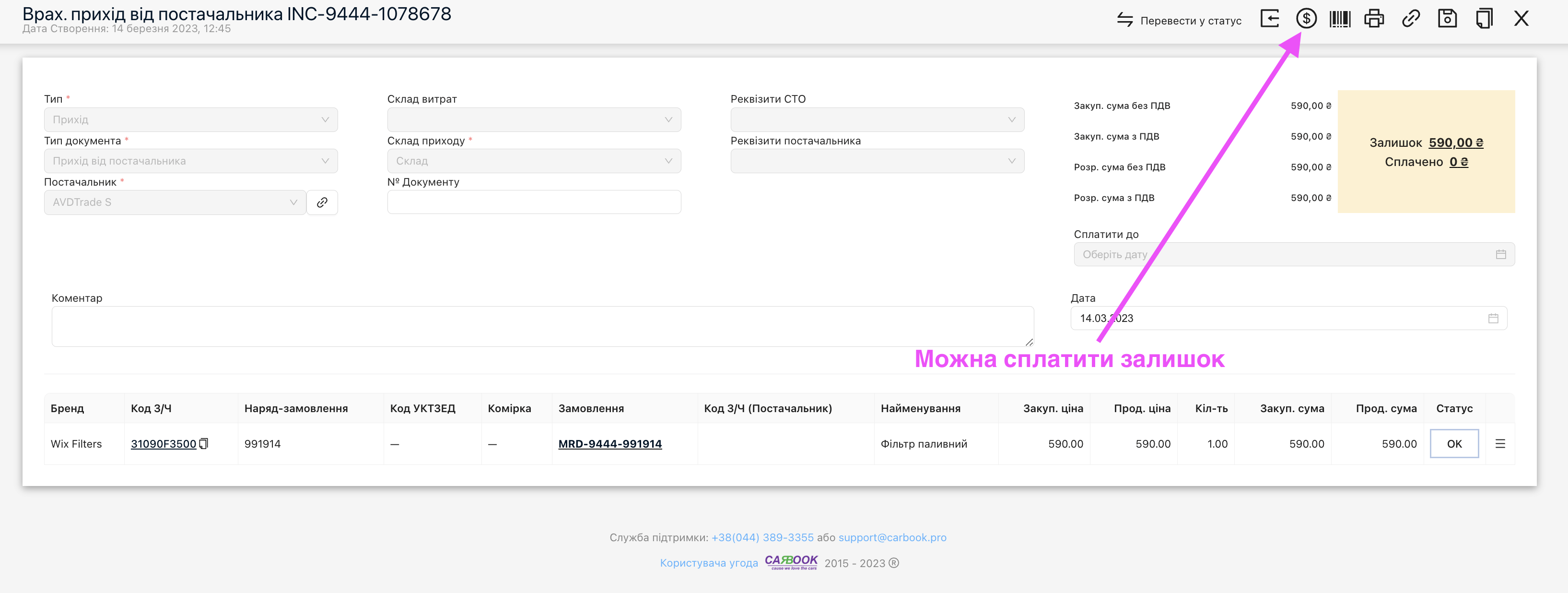Image resolution: width=1568 pixels, height=593 pixels.
Task: Click the save diskette icon
Action: [x=1447, y=19]
